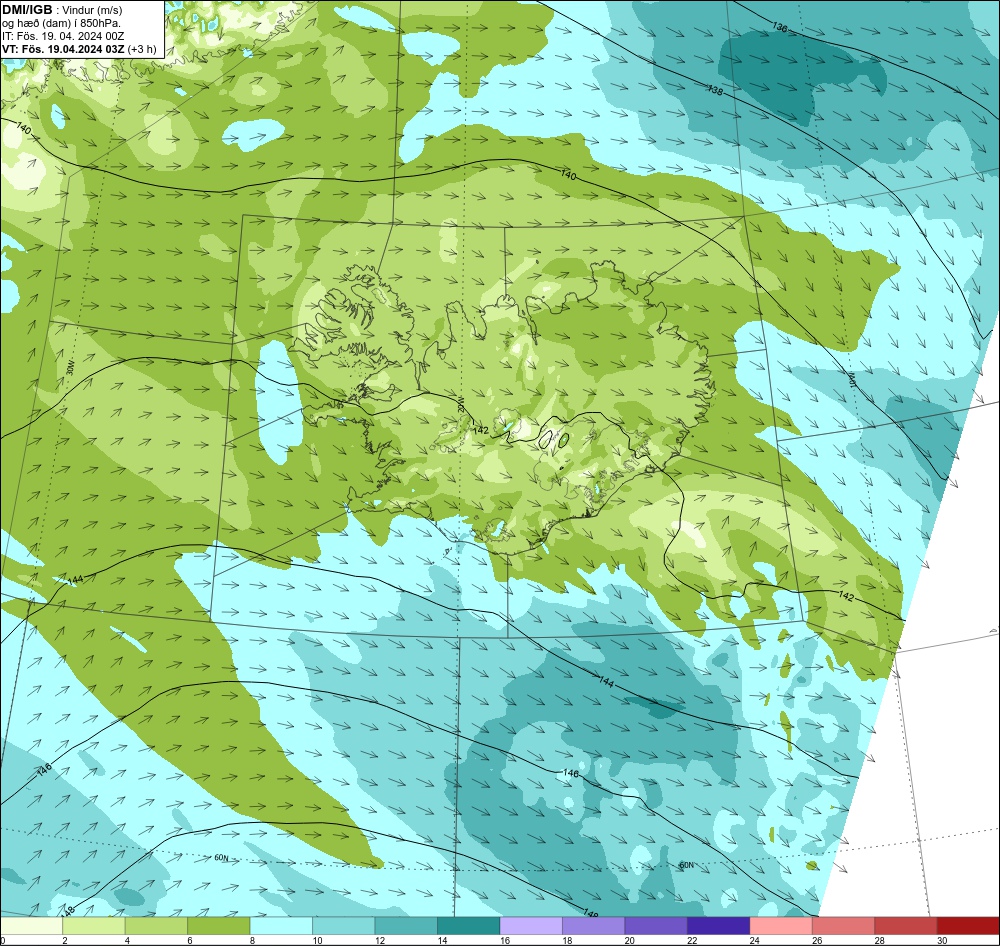Click the legend scale value 4
The image size is (1000, 946).
128,940
